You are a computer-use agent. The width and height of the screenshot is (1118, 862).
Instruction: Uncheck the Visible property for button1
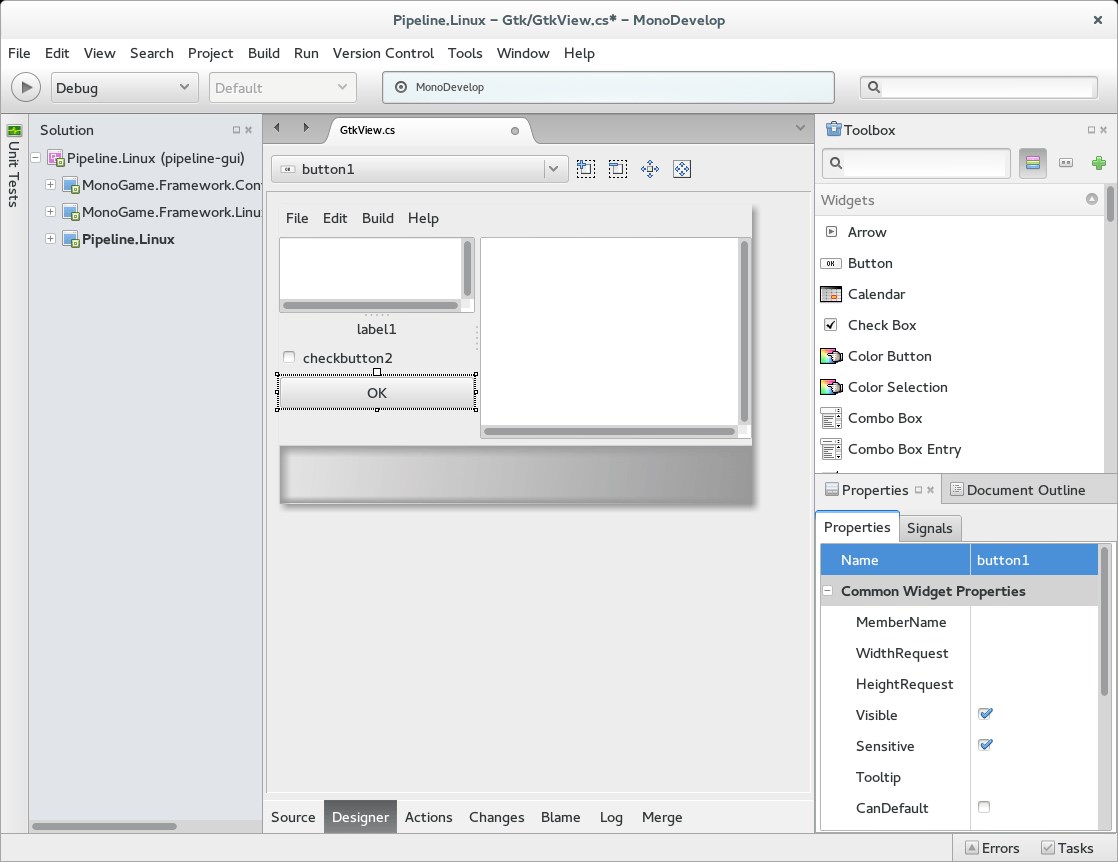985,714
